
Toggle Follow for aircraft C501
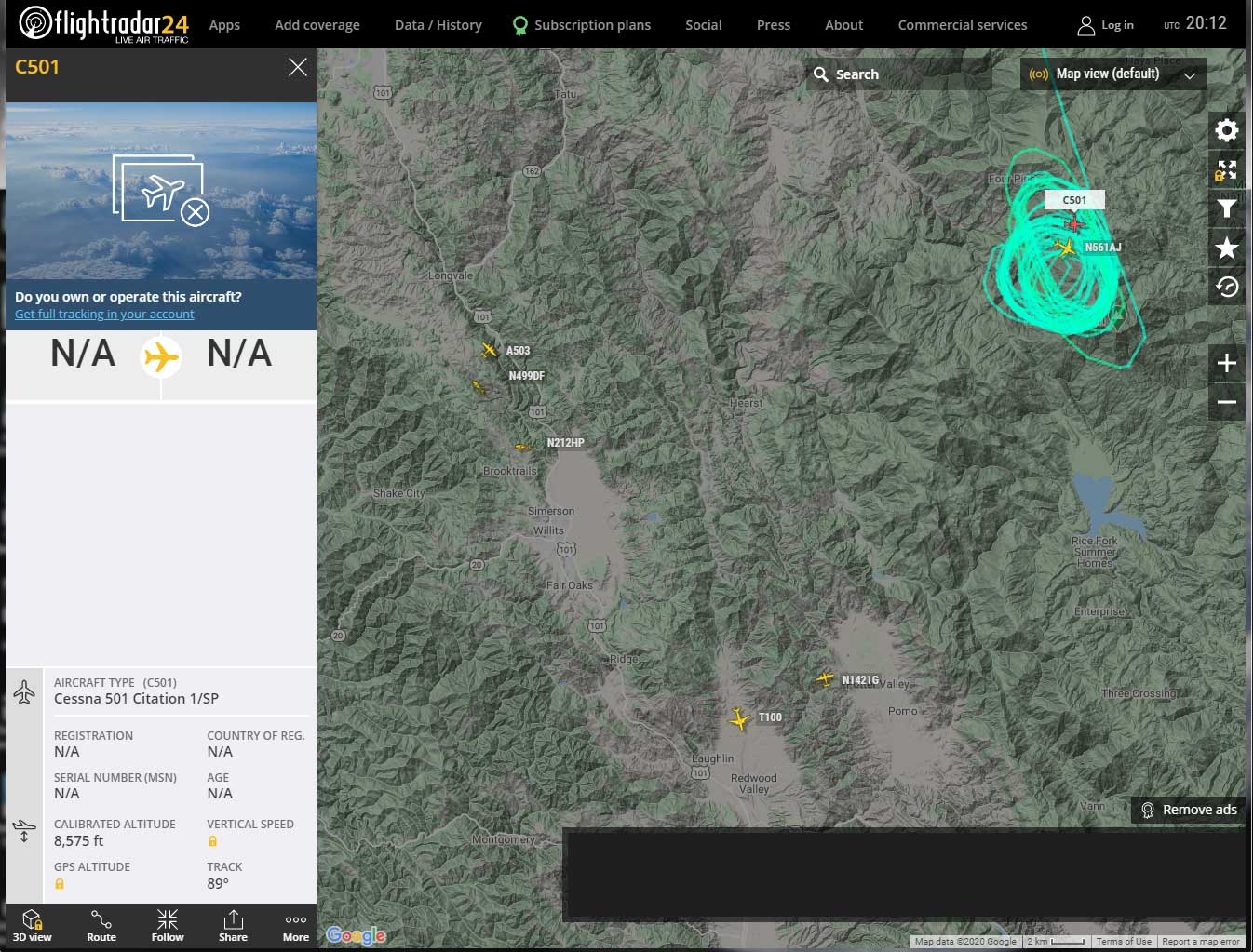168,926
